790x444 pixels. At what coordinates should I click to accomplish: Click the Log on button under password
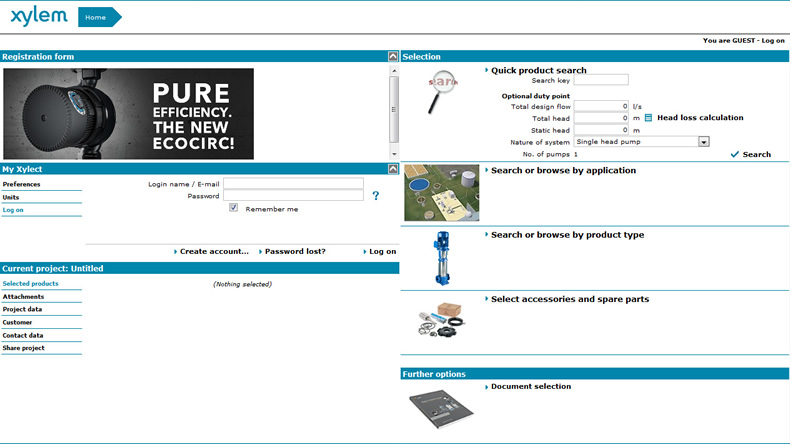click(x=382, y=251)
